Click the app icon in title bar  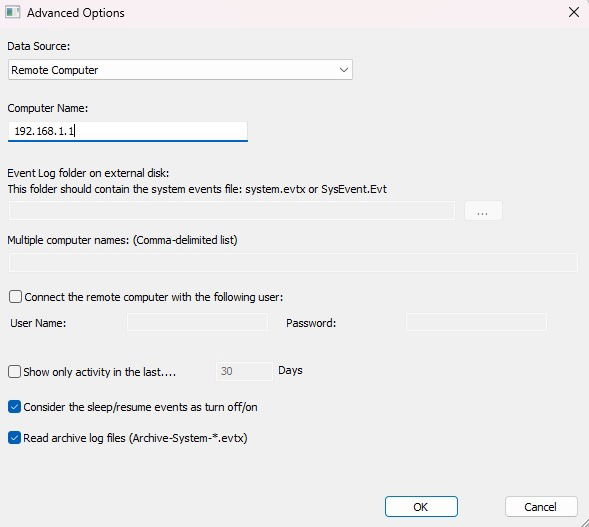coord(12,12)
